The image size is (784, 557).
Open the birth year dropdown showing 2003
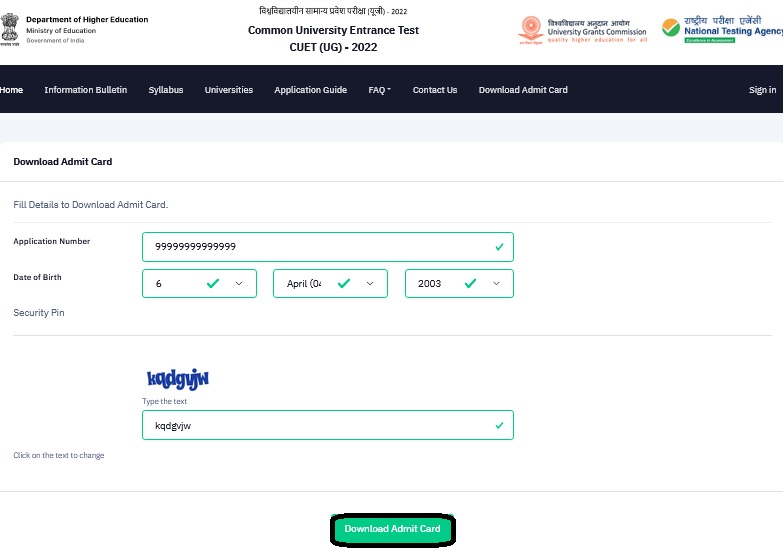click(x=459, y=284)
